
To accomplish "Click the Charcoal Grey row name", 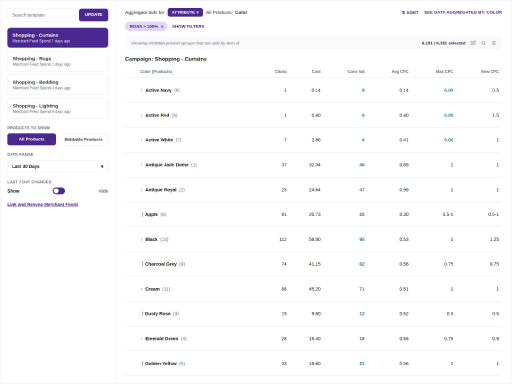I will coord(161,264).
